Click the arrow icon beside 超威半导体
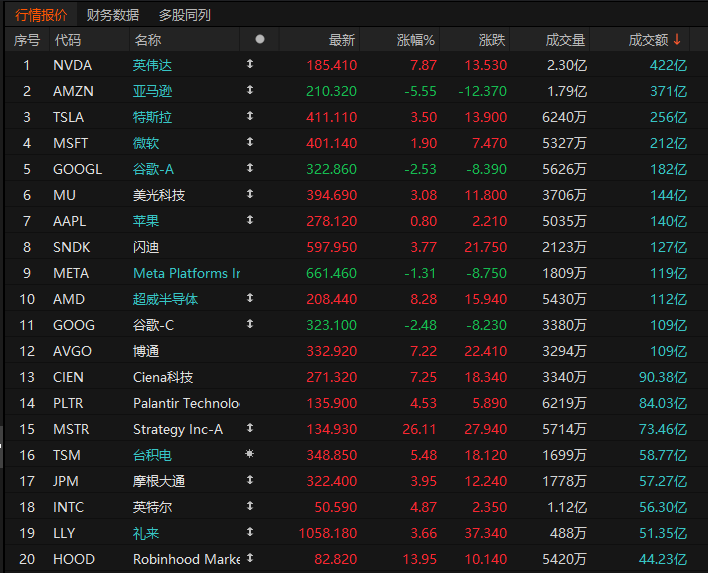Image resolution: width=708 pixels, height=573 pixels. click(250, 298)
